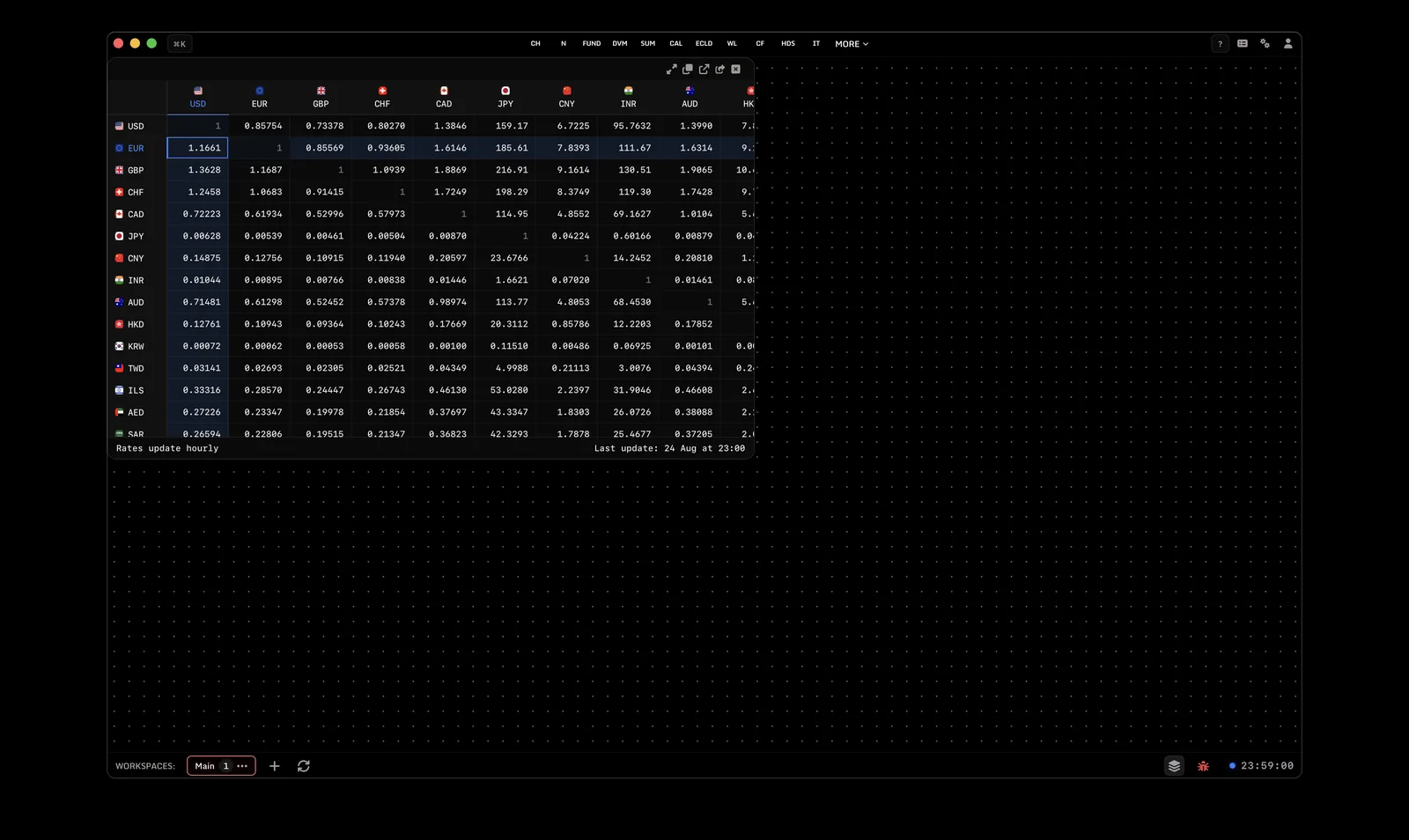Click the CAD row label
The width and height of the screenshot is (1409, 840).
[x=137, y=214]
